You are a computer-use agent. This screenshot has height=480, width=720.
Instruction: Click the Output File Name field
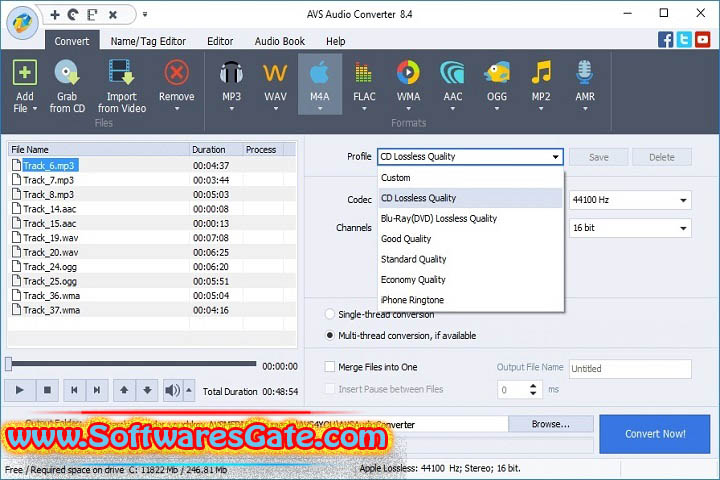point(630,369)
